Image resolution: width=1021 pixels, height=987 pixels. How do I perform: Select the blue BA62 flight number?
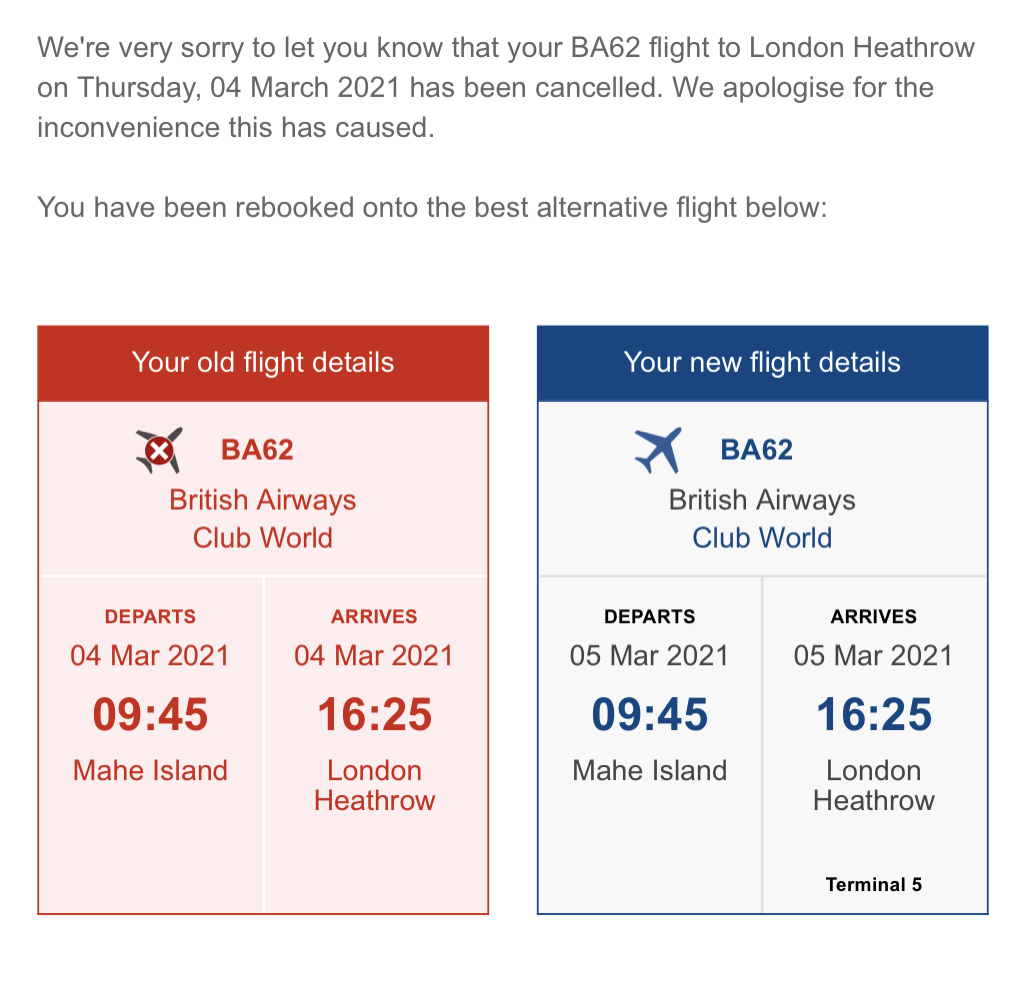[757, 450]
